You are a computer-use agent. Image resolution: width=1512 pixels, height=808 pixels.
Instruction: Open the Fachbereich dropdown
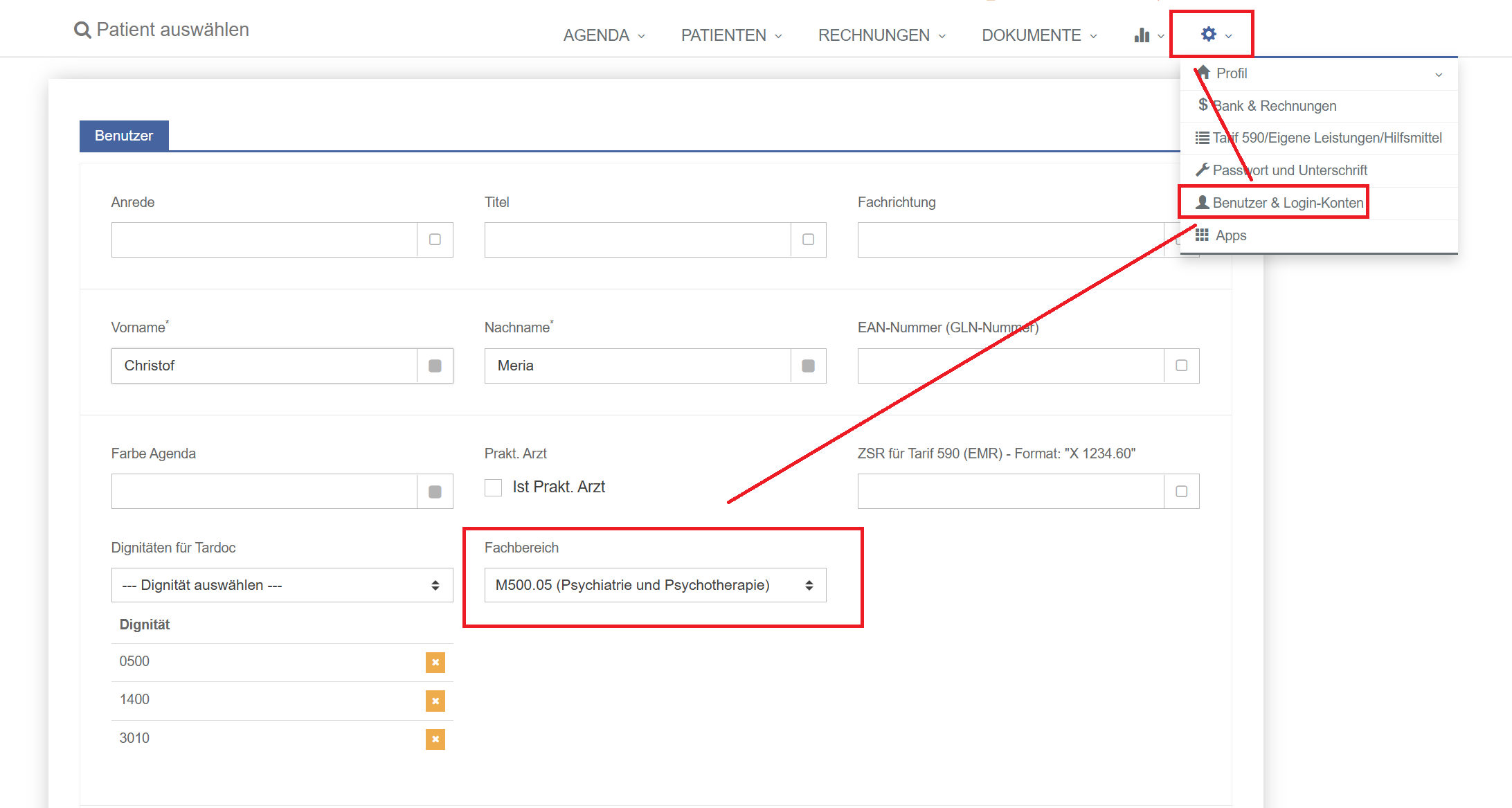[655, 585]
